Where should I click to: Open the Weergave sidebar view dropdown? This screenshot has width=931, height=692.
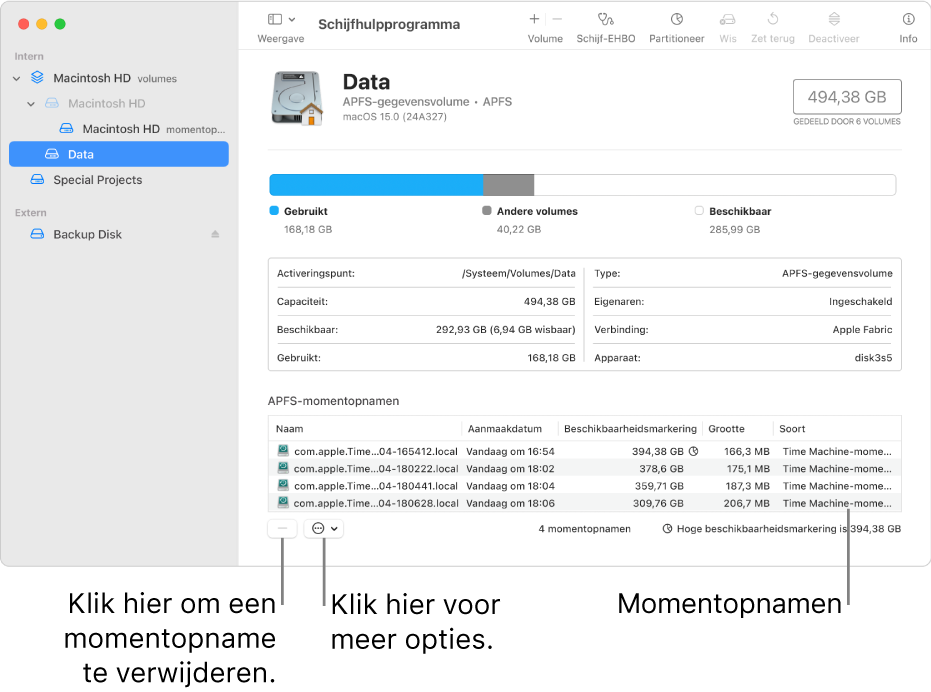coord(281,20)
